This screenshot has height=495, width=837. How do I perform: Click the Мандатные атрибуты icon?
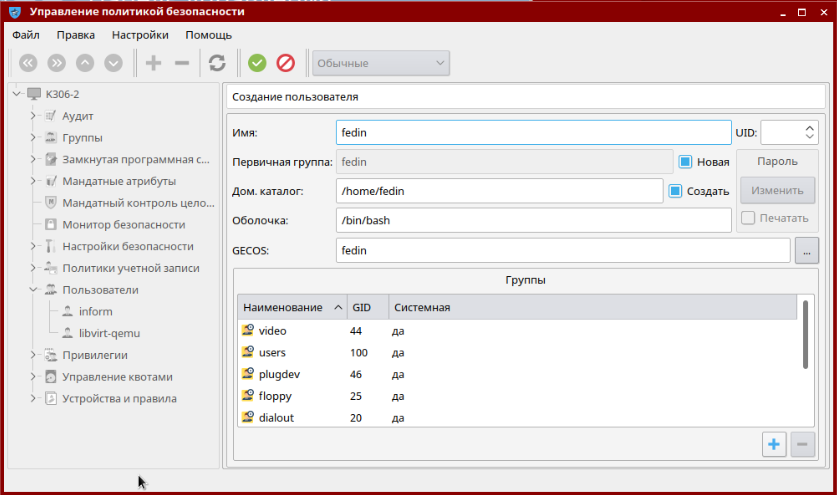(x=51, y=181)
